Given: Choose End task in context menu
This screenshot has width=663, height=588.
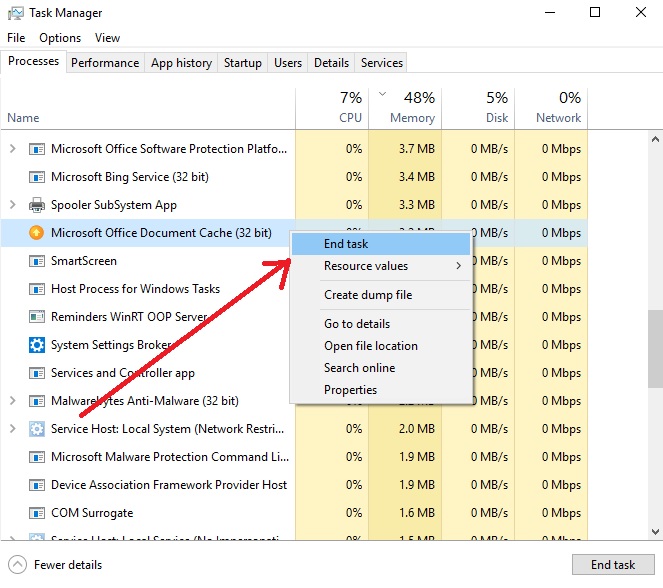Looking at the screenshot, I should [x=381, y=244].
